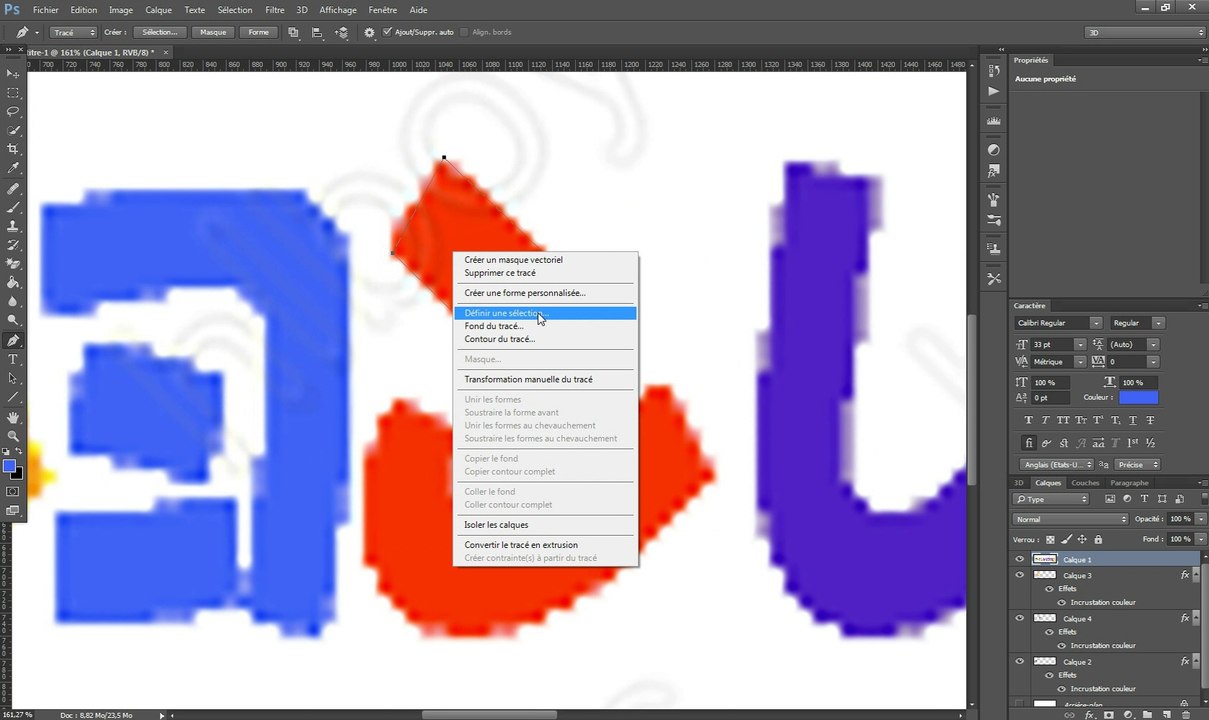Viewport: 1209px width, 720px height.
Task: Open path operations icon in options bar
Action: tap(294, 32)
